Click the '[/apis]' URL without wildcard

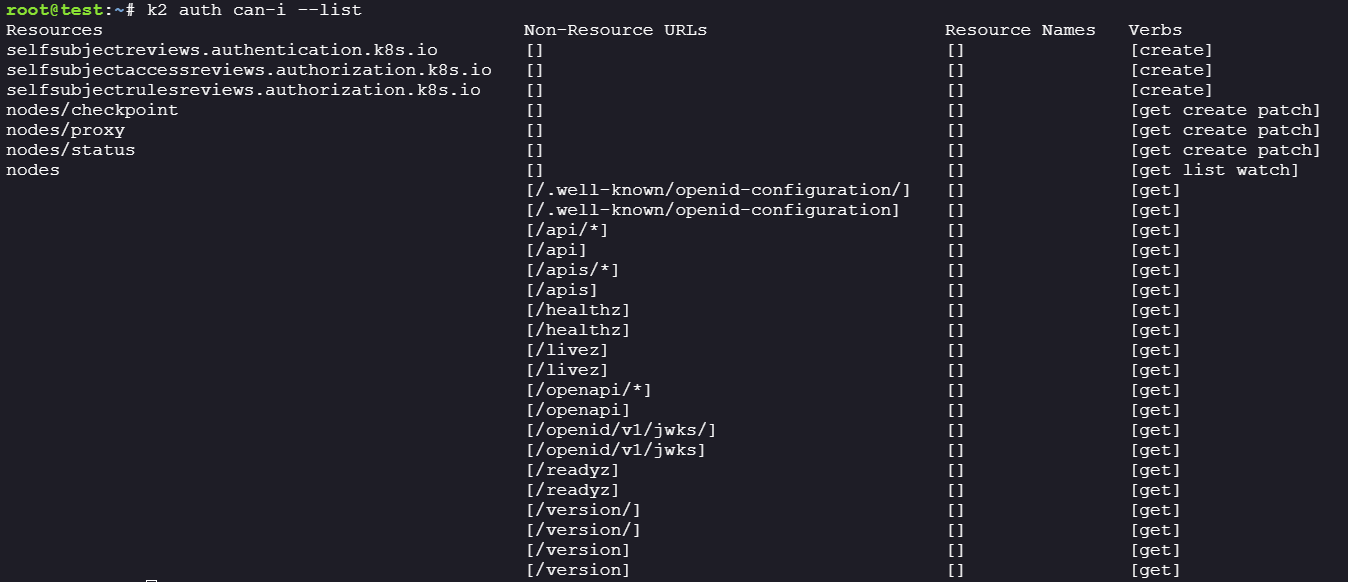click(x=560, y=290)
